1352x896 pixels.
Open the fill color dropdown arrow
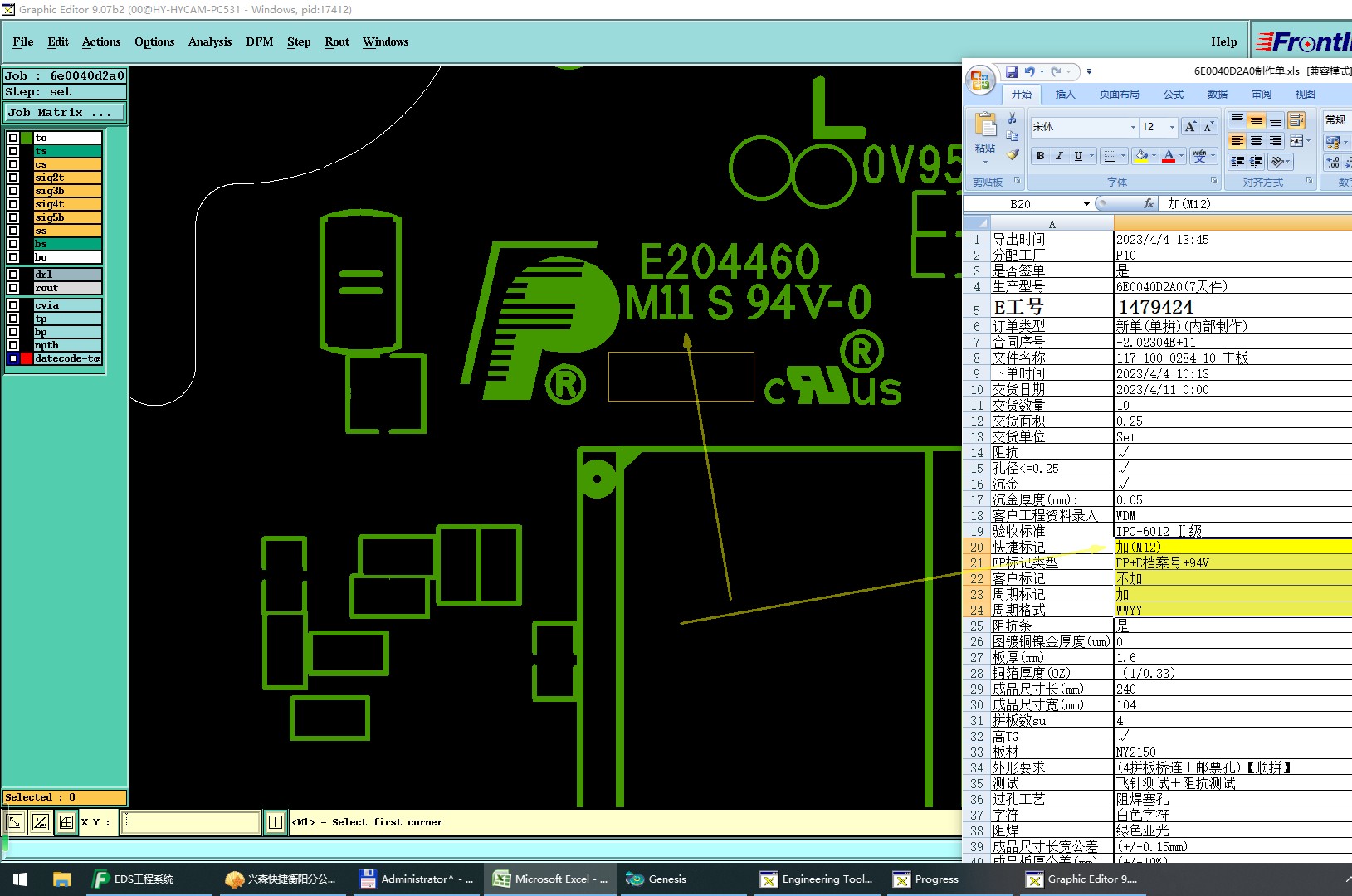1154,155
